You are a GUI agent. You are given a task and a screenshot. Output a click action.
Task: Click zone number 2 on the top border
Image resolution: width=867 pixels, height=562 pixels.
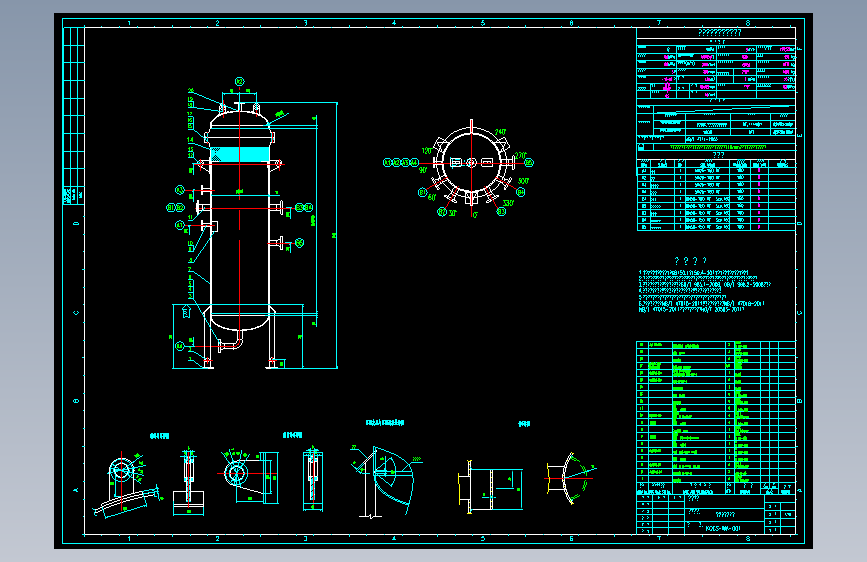(x=217, y=23)
